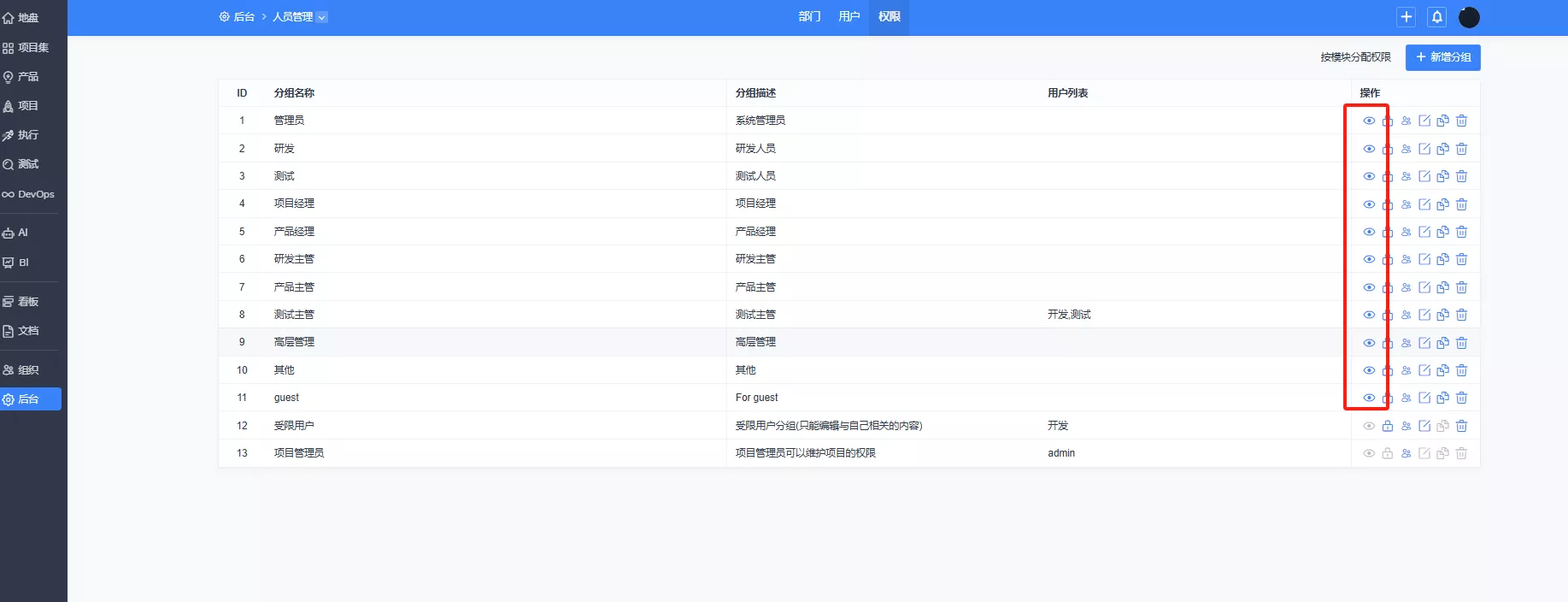Open 看板 in the left sidebar
The image size is (1568, 602).
(28, 302)
